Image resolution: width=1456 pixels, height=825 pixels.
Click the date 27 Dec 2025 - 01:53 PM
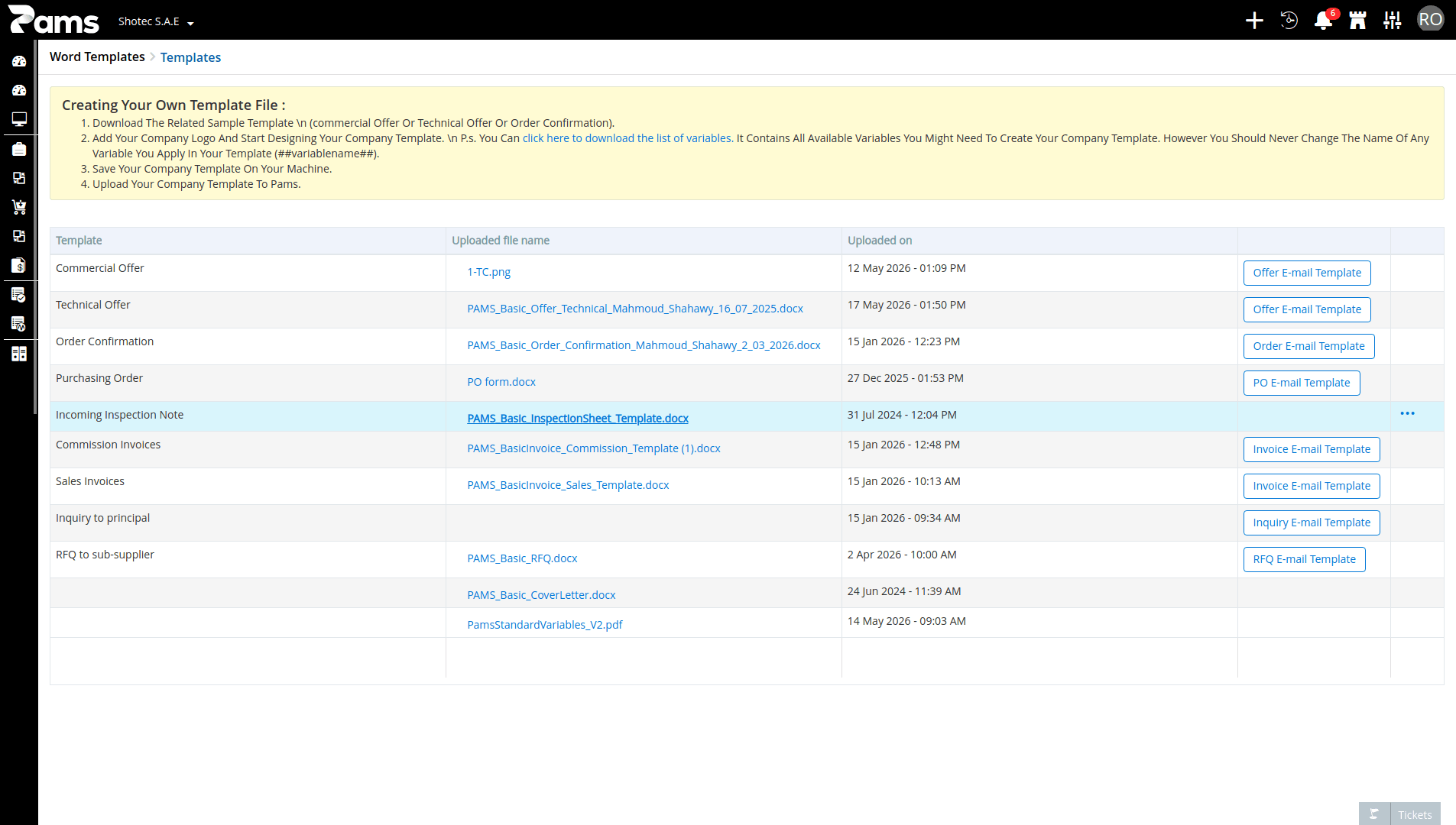tap(905, 378)
